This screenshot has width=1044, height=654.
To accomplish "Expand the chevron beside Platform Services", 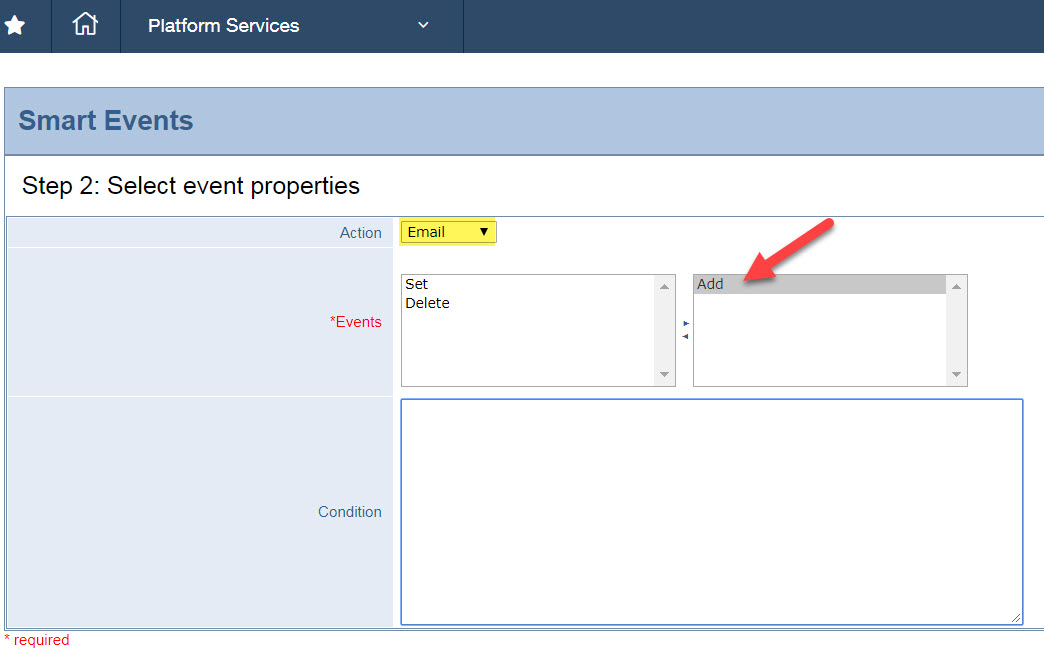I will click(423, 26).
